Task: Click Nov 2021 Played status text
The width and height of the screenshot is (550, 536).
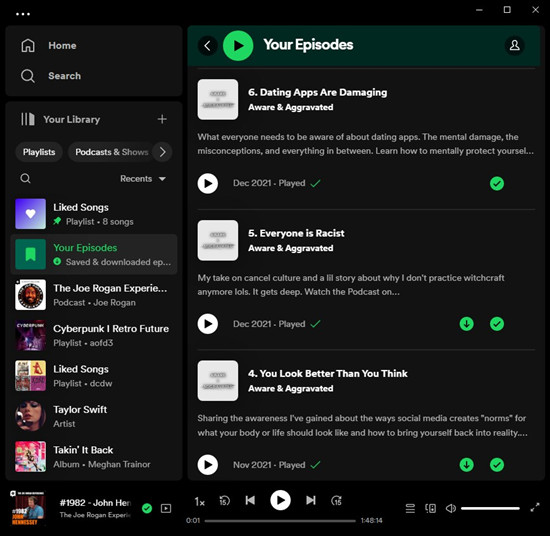Action: pos(269,465)
